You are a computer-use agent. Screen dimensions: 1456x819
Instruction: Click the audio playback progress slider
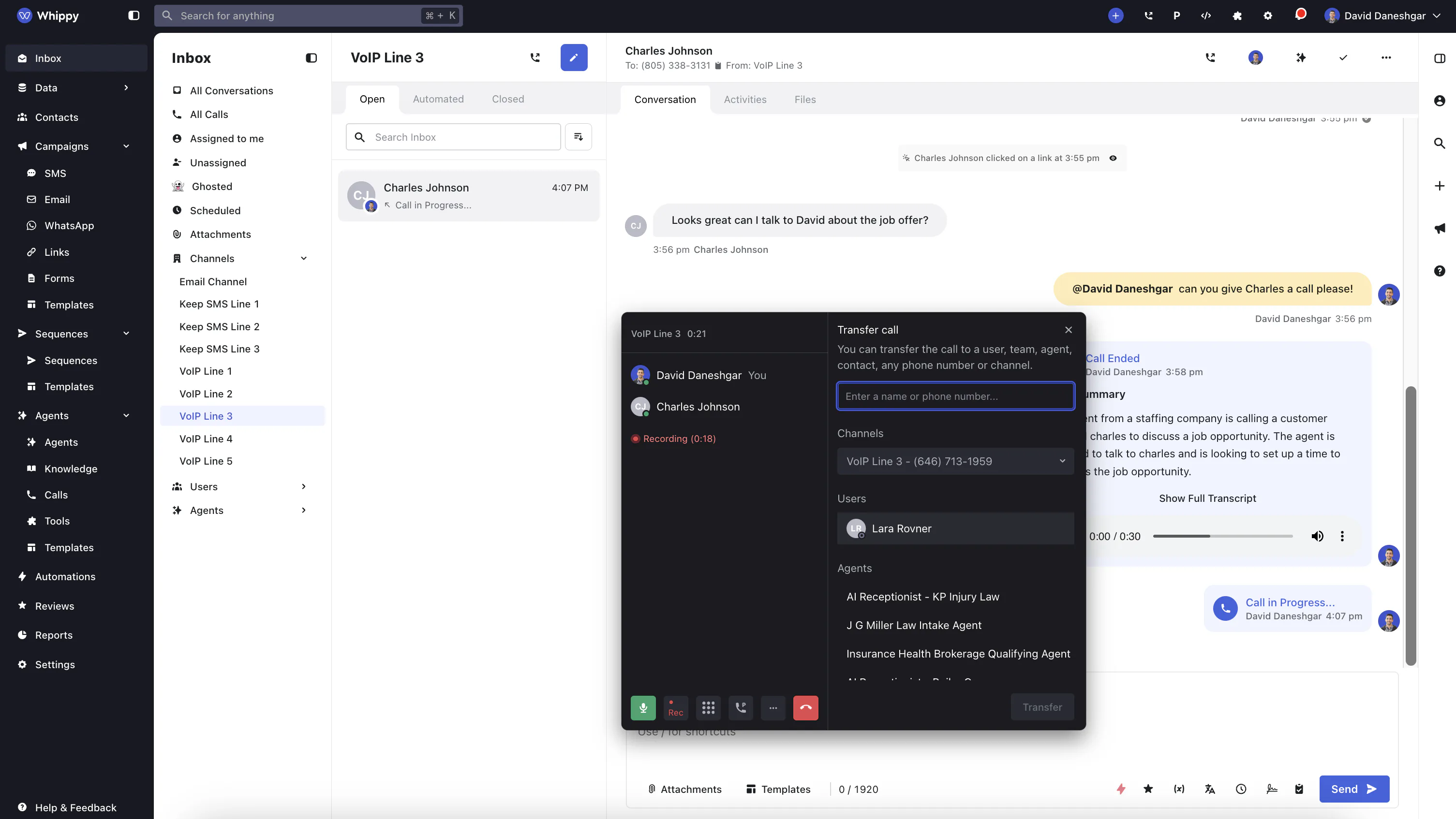(1222, 536)
